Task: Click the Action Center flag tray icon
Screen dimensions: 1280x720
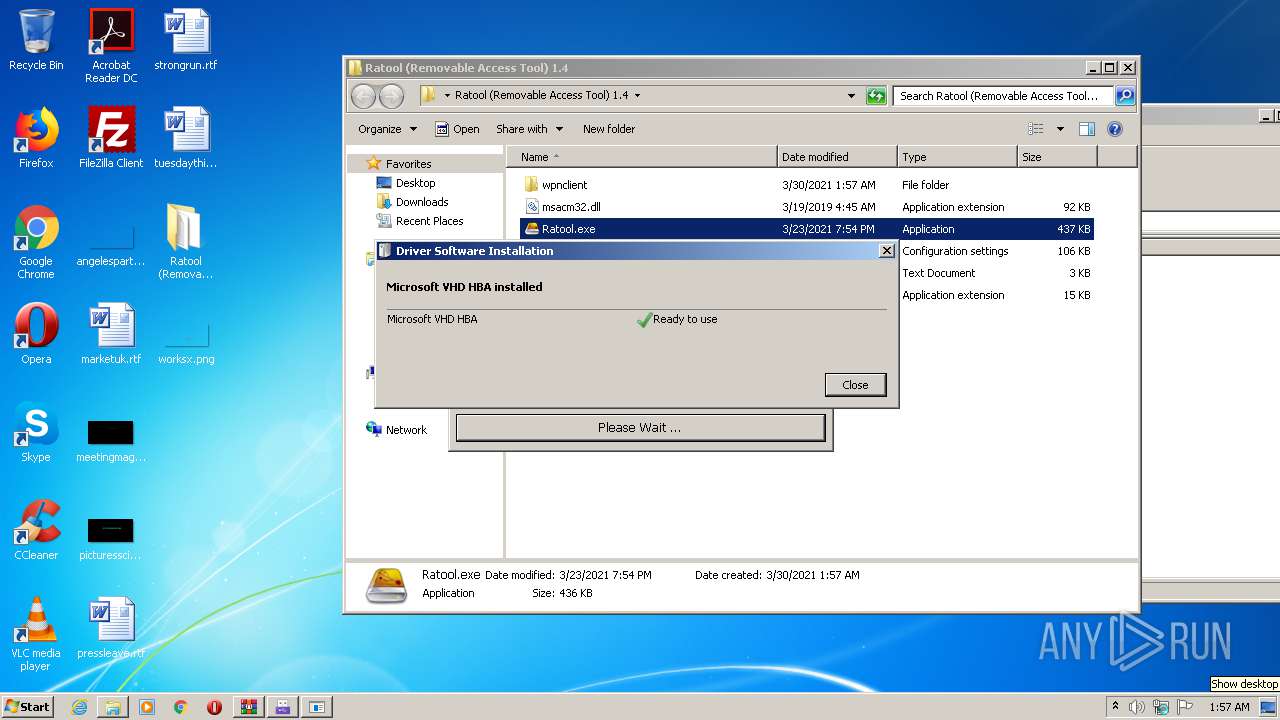Action: 1185,707
